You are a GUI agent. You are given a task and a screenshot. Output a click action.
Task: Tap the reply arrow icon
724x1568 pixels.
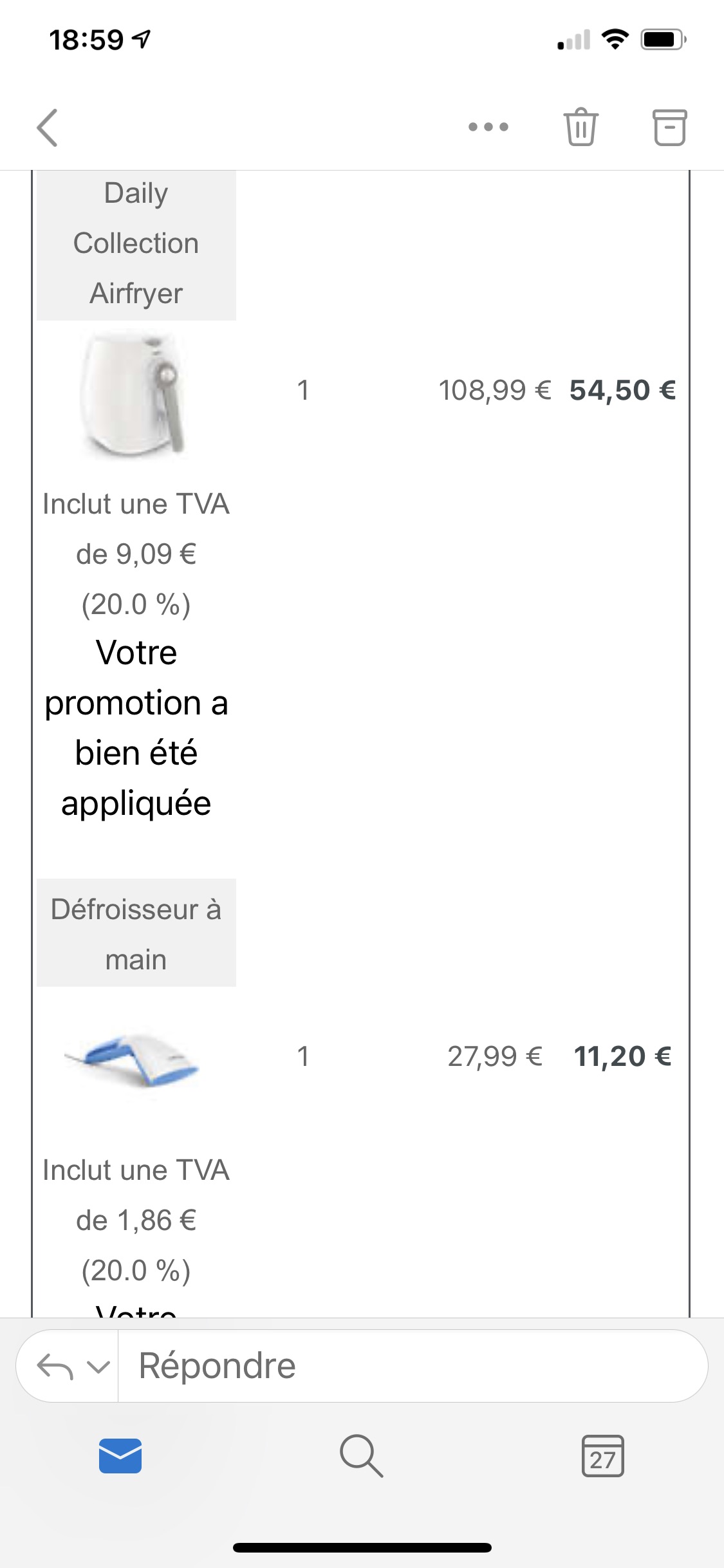coord(55,1367)
